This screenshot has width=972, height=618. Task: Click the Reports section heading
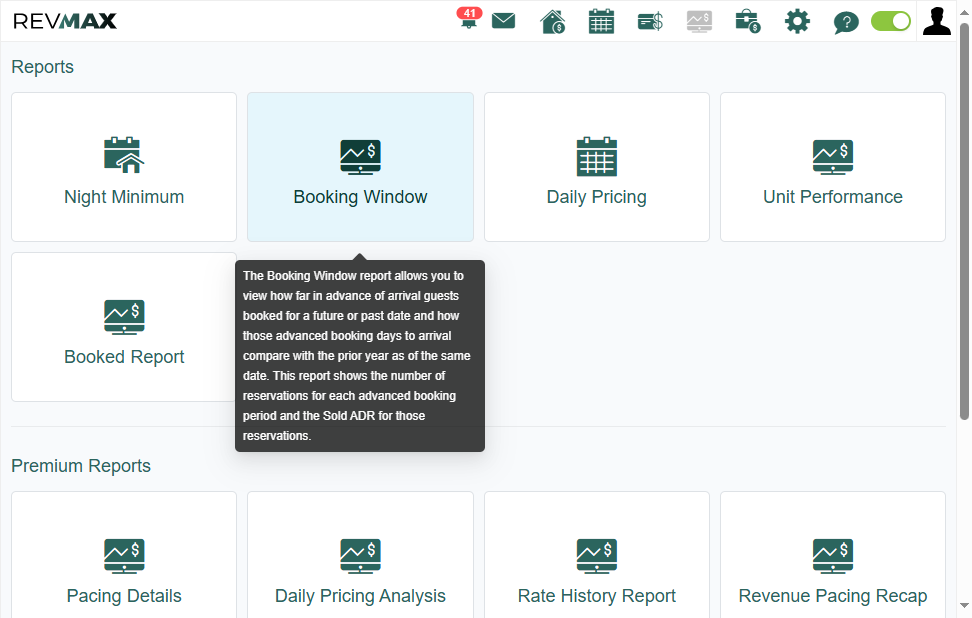click(x=42, y=67)
